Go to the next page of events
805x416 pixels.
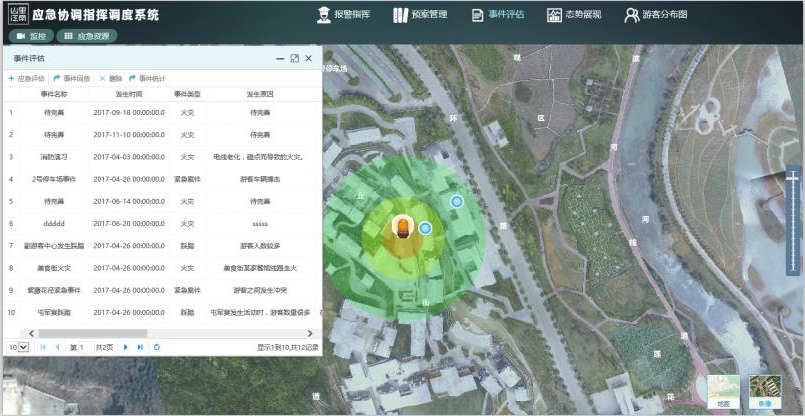click(125, 347)
